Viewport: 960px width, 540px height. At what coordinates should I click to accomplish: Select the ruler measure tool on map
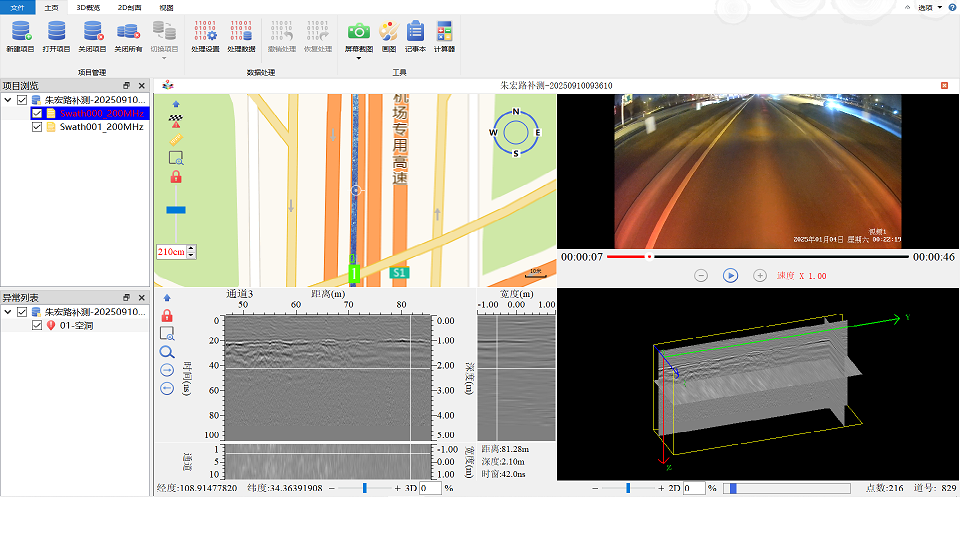coord(176,140)
